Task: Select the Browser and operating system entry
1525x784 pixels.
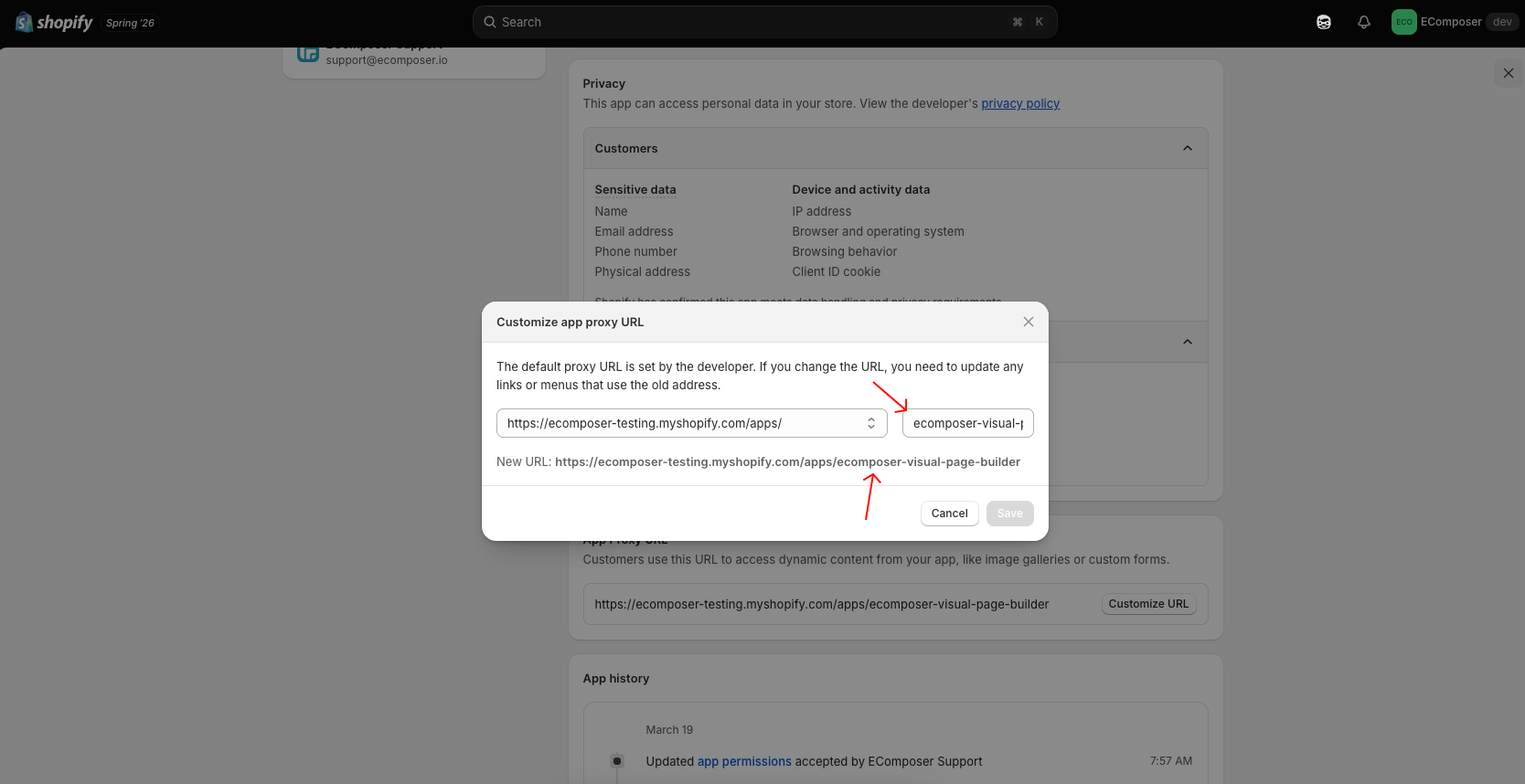Action: point(879,232)
